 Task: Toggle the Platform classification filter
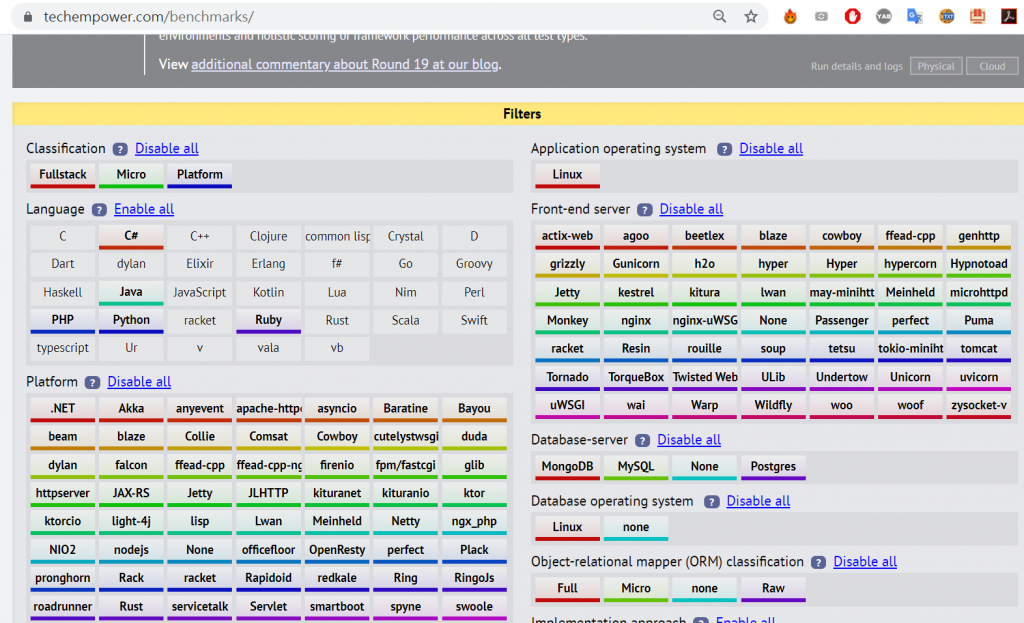click(x=200, y=176)
